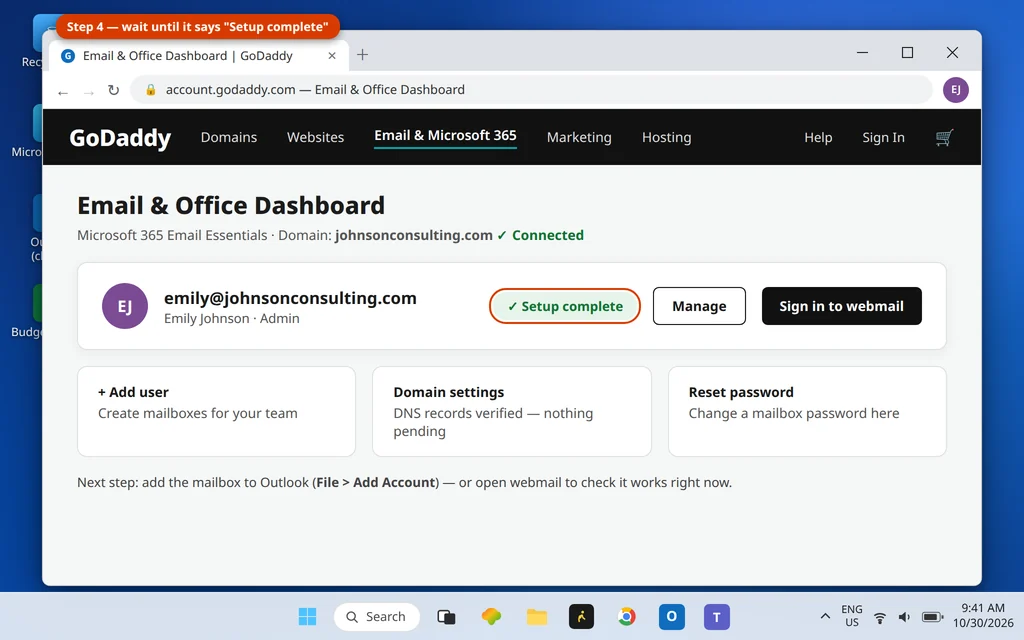This screenshot has height=640, width=1024.
Task: Click the green Connected status text
Action: pyautogui.click(x=547, y=235)
